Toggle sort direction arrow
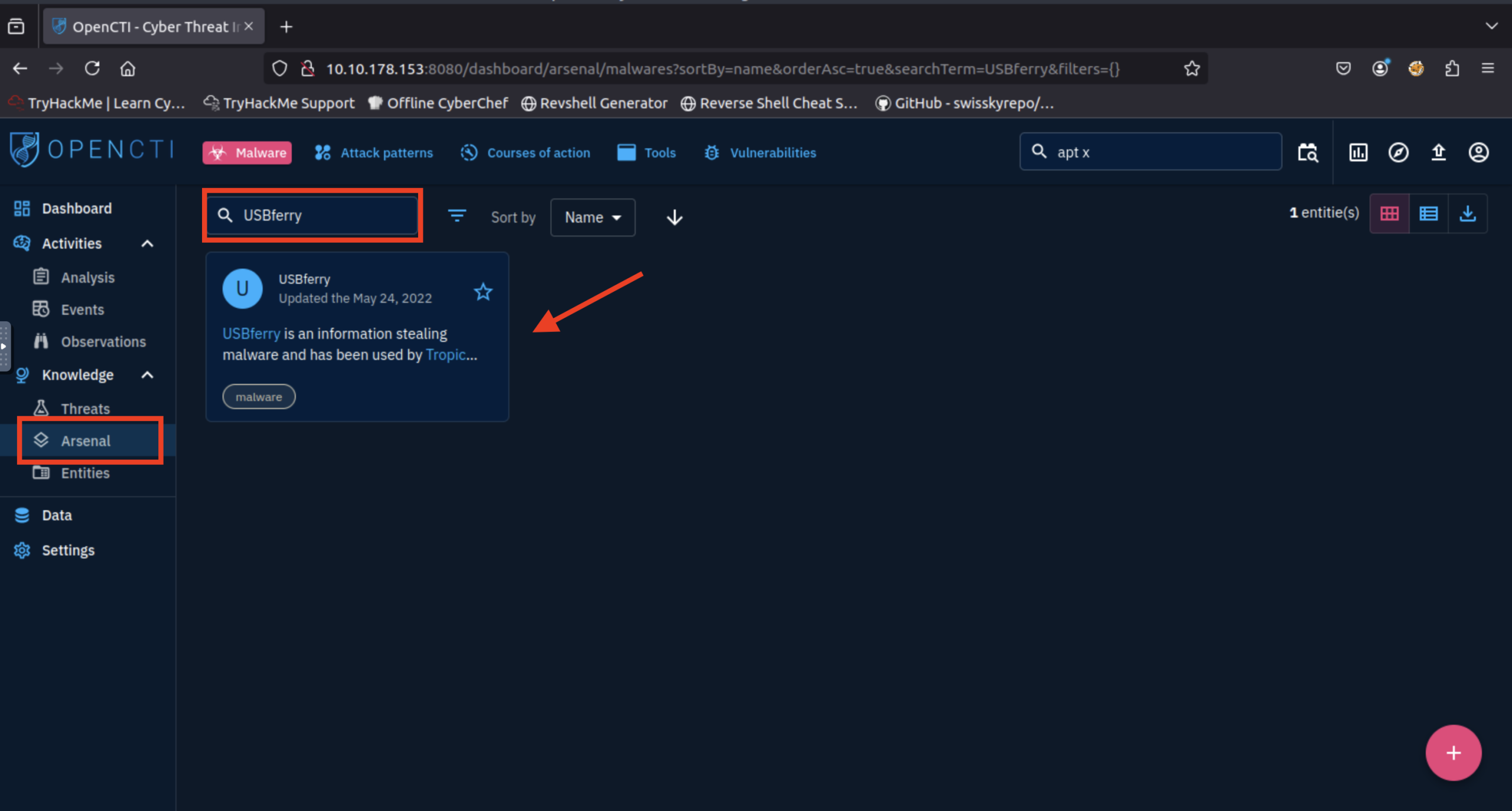The image size is (1512, 811). pos(674,217)
